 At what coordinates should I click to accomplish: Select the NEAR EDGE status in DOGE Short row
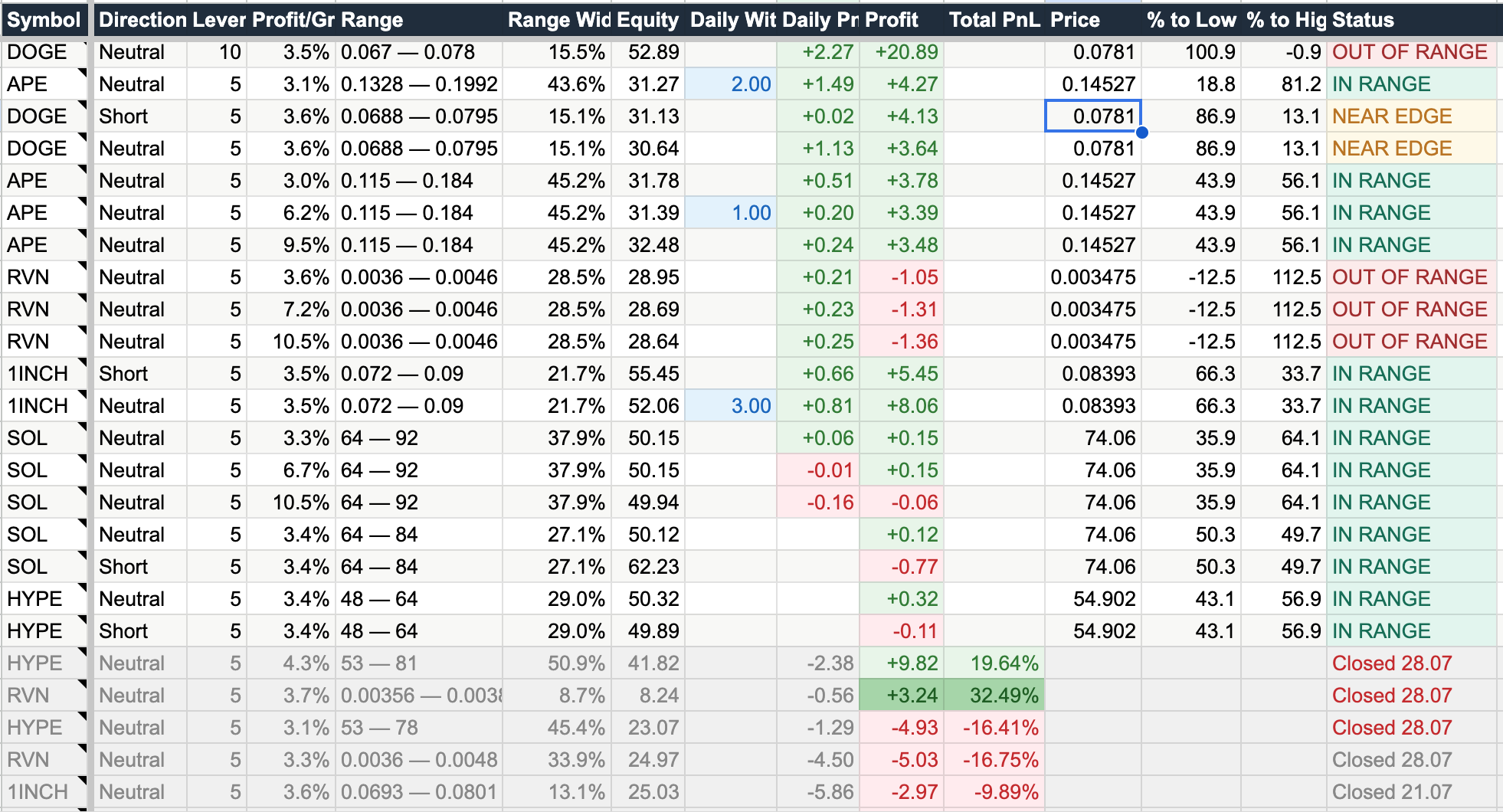tap(1412, 116)
